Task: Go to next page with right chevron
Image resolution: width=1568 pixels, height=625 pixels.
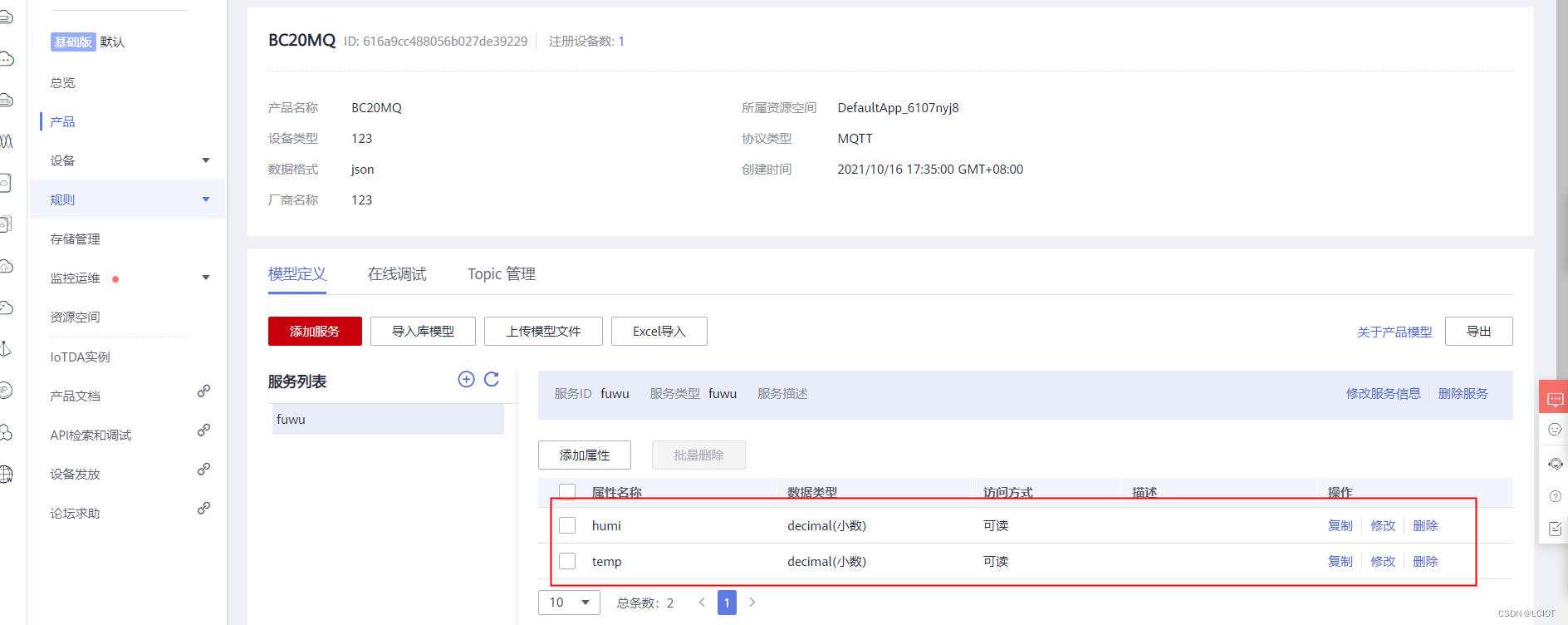Action: [x=752, y=603]
